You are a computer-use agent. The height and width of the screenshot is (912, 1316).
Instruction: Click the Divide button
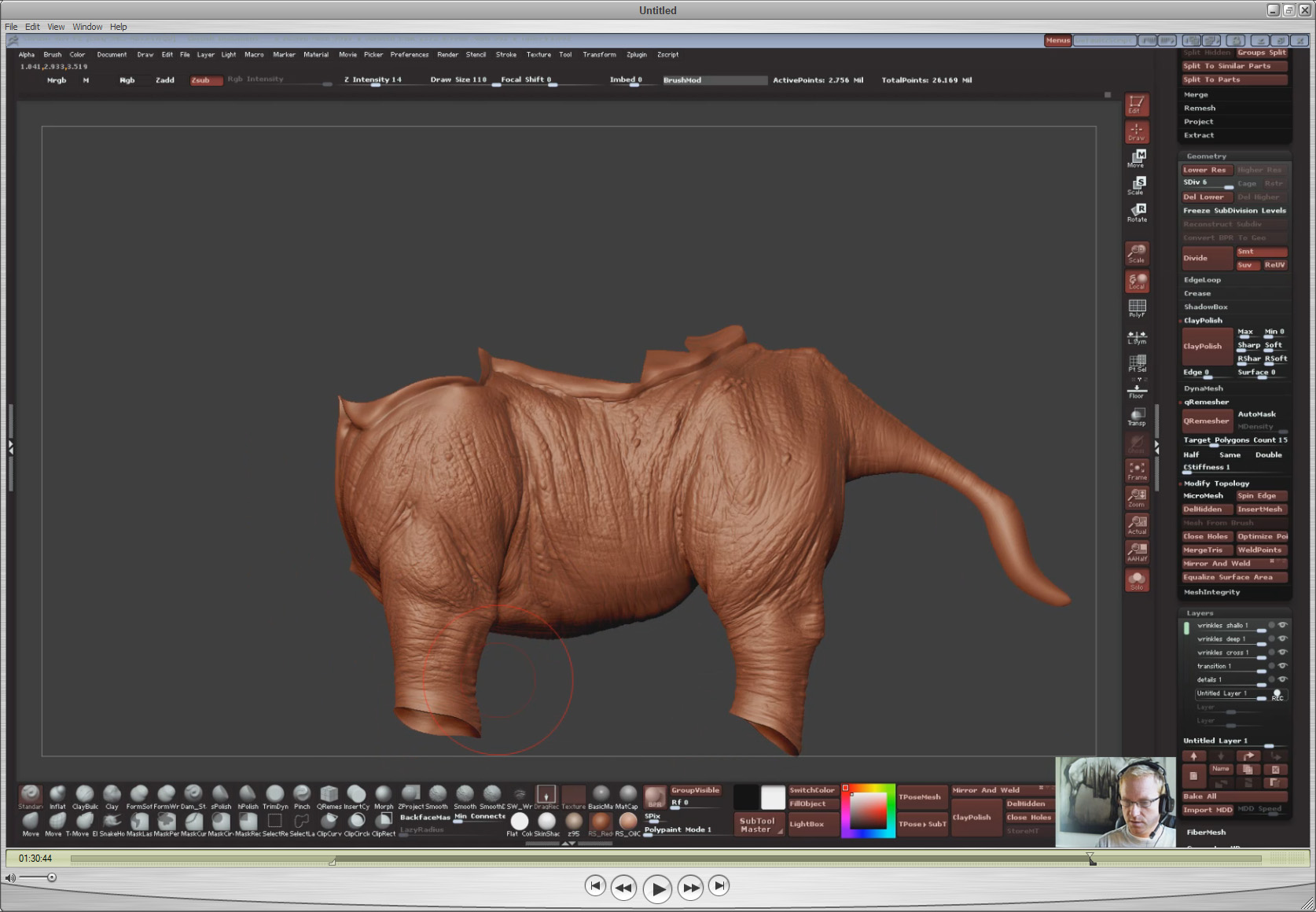tap(1207, 258)
